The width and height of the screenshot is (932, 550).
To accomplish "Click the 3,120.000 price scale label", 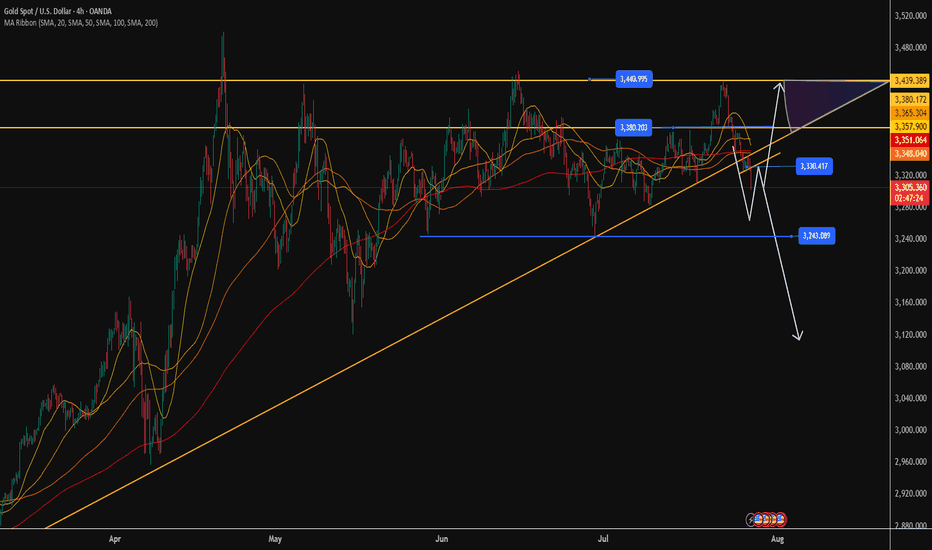I will pyautogui.click(x=911, y=335).
